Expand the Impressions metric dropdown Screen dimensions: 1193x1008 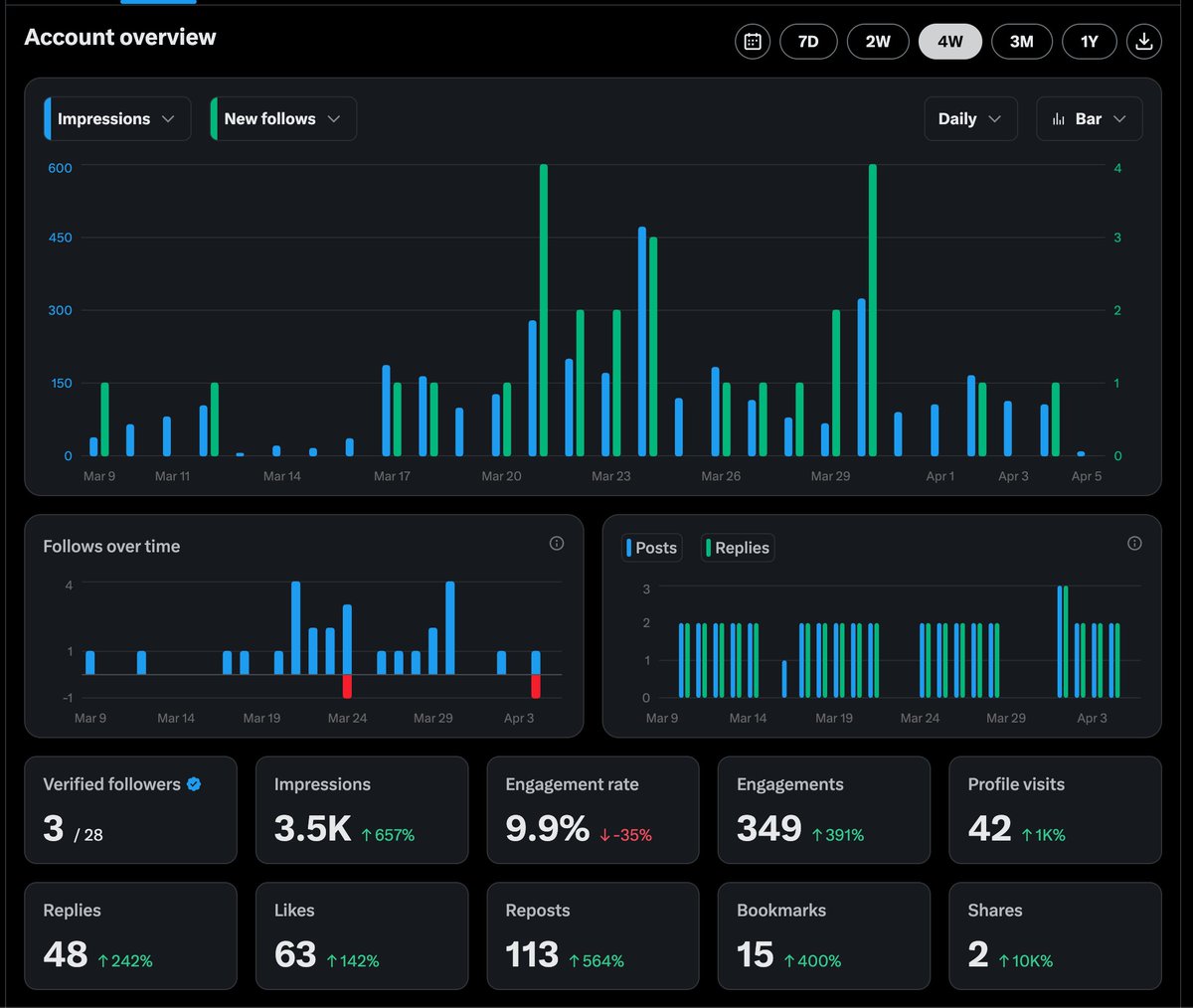[x=117, y=118]
